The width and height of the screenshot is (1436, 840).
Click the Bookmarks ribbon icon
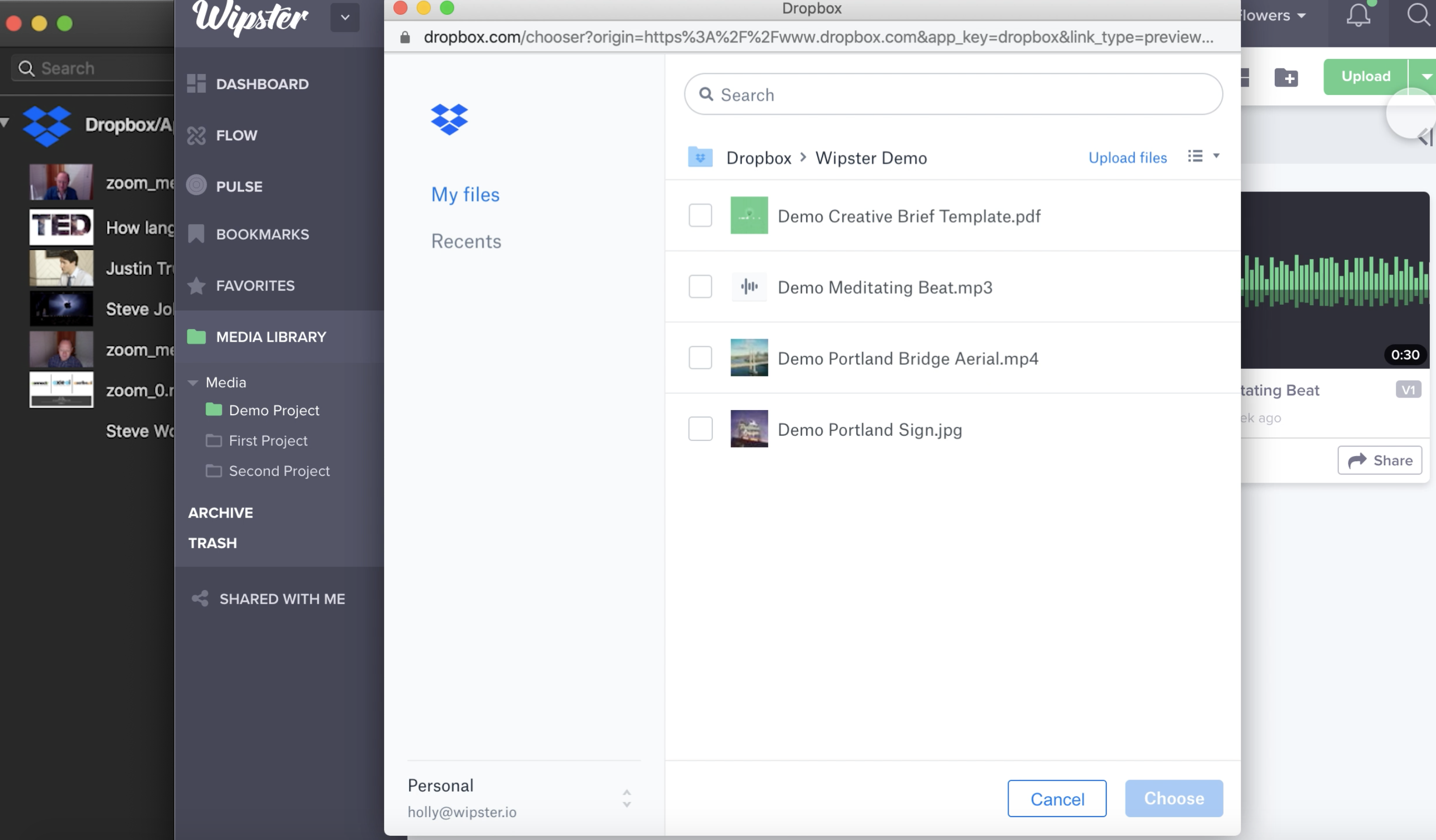coord(196,234)
